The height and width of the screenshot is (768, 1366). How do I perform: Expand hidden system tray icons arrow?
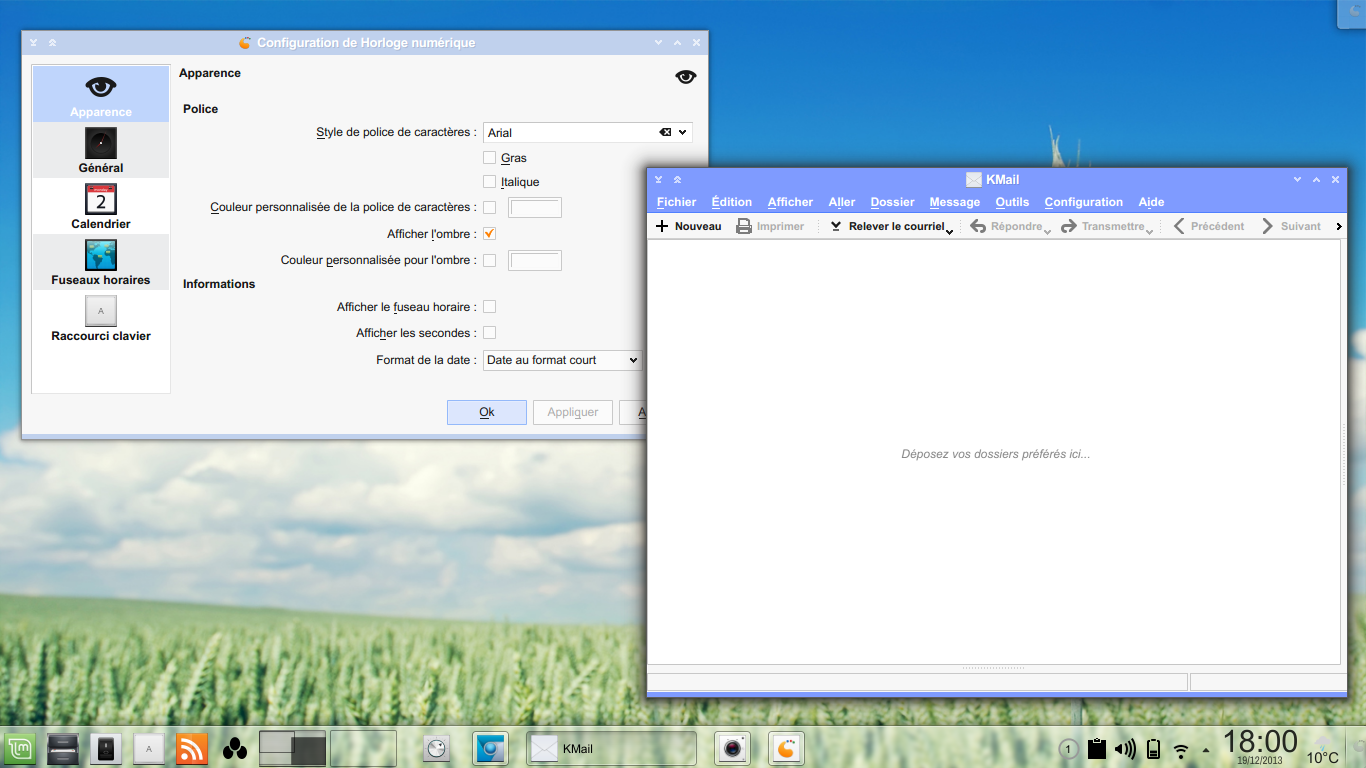(x=1206, y=750)
